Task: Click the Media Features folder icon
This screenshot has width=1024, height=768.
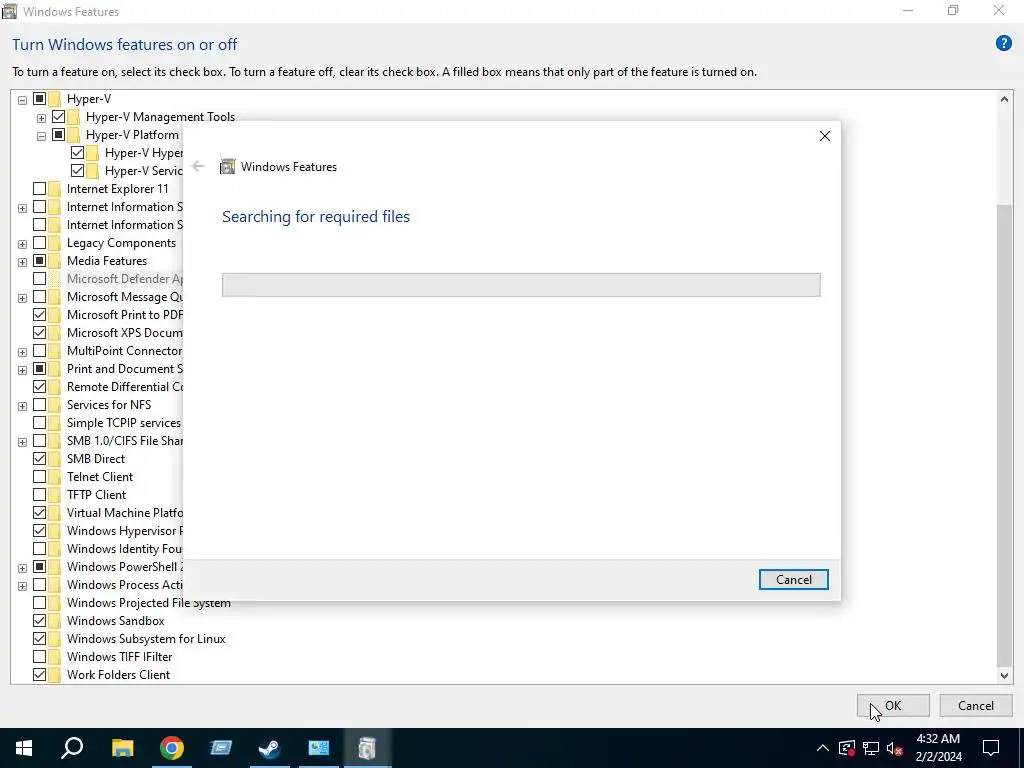Action: point(55,261)
